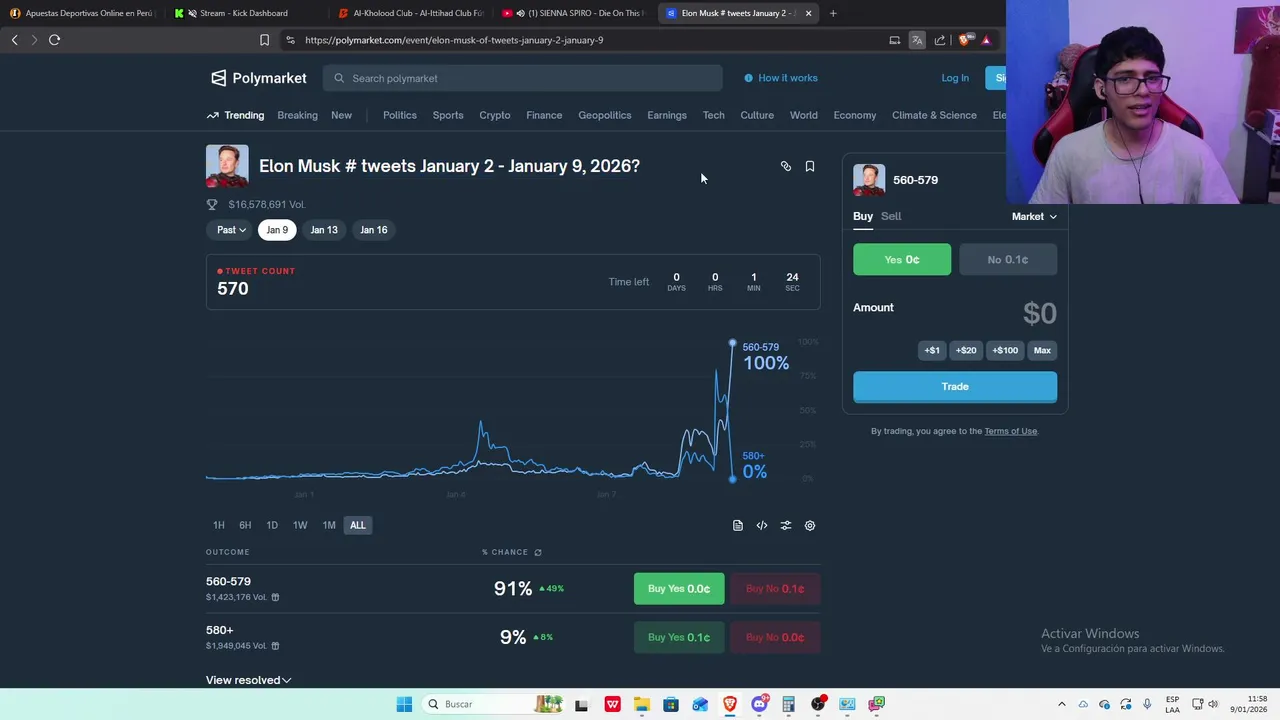Select the 1H chart range
The height and width of the screenshot is (720, 1280).
(219, 525)
